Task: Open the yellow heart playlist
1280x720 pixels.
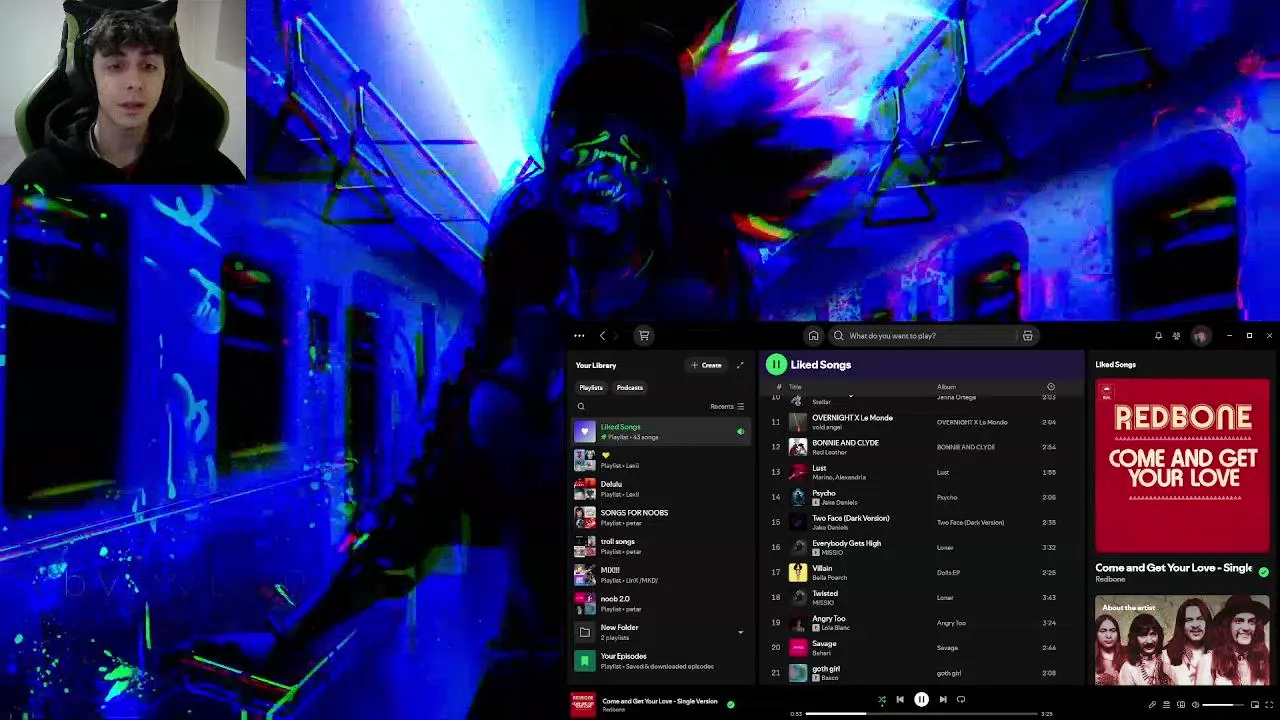Action: click(x=661, y=460)
